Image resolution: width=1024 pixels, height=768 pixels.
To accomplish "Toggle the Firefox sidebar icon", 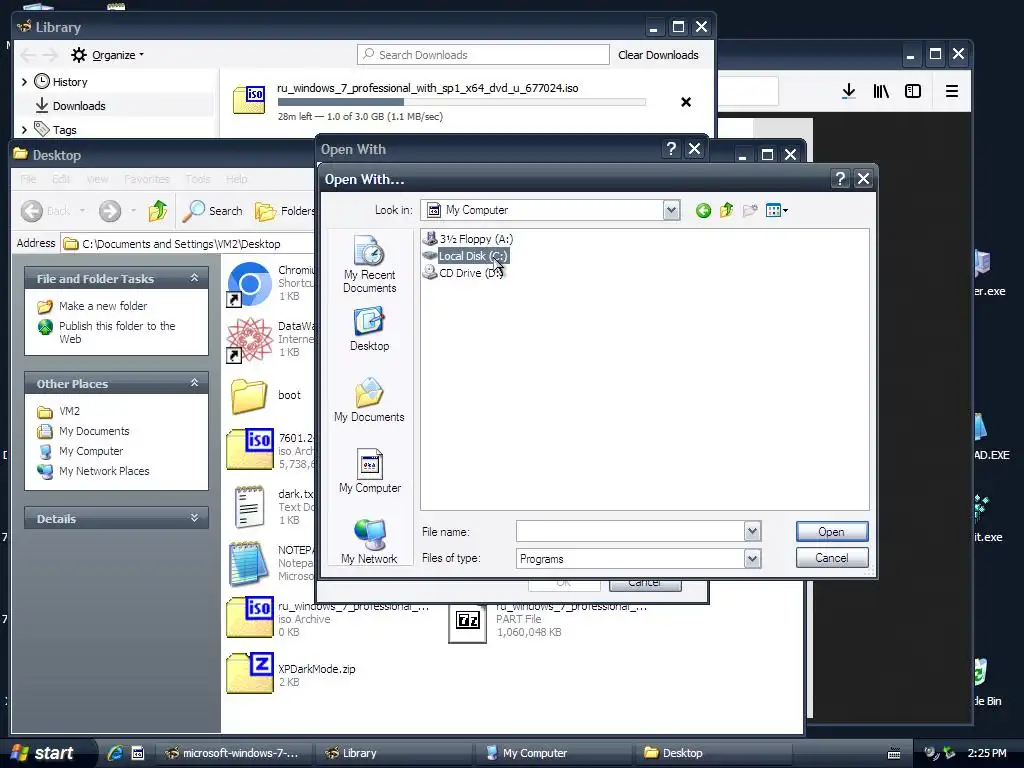I will point(913,91).
